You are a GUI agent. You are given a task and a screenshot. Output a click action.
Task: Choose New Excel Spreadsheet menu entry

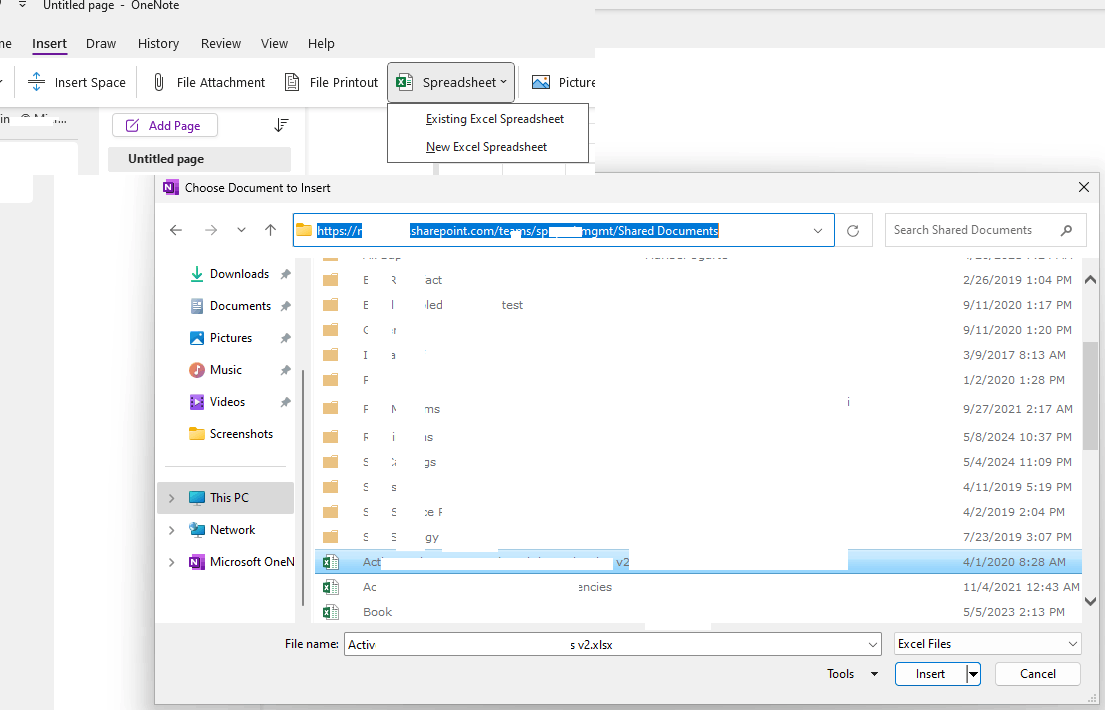pyautogui.click(x=486, y=147)
